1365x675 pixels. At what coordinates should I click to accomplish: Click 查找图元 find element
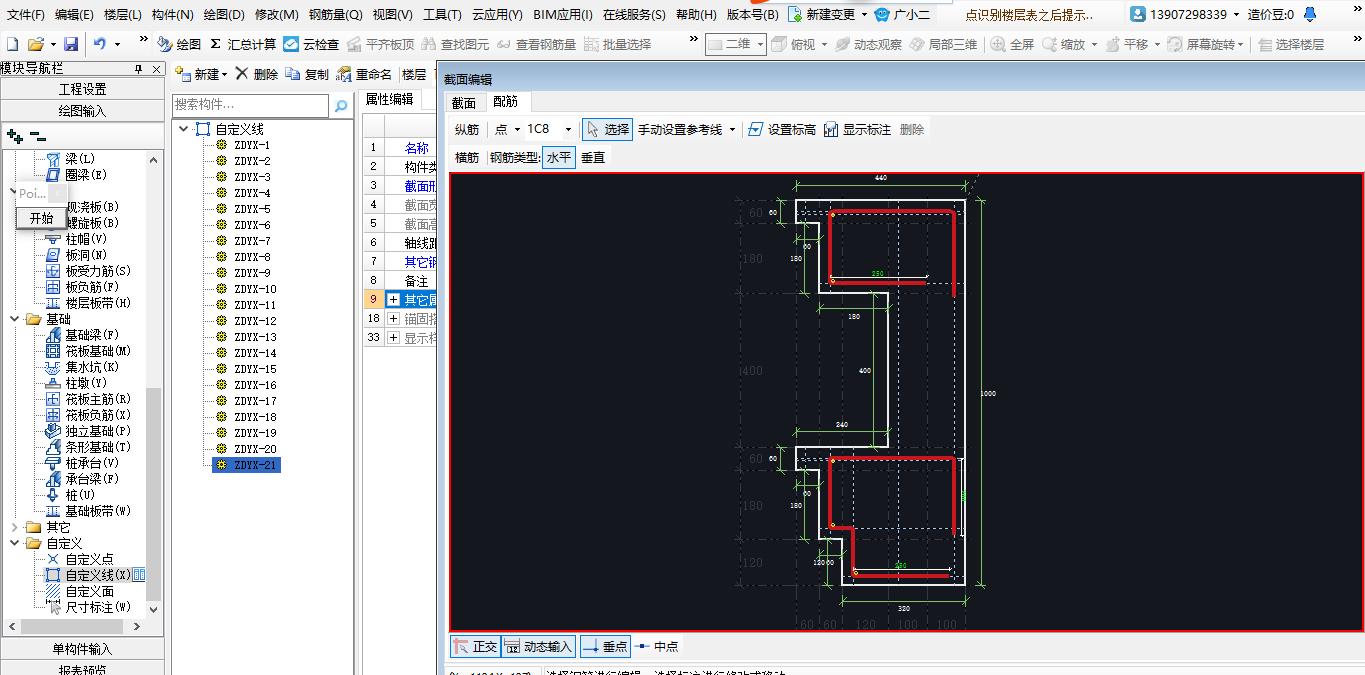pos(455,44)
